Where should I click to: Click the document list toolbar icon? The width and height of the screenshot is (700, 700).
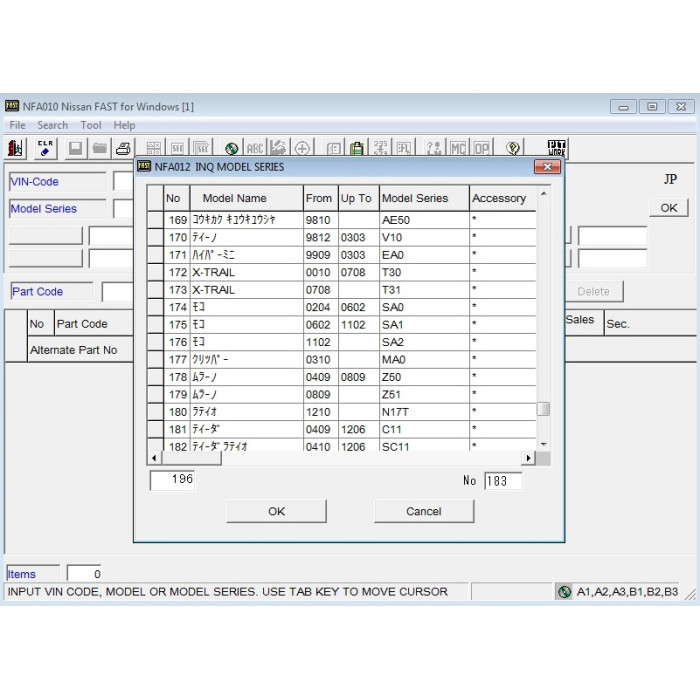click(333, 148)
